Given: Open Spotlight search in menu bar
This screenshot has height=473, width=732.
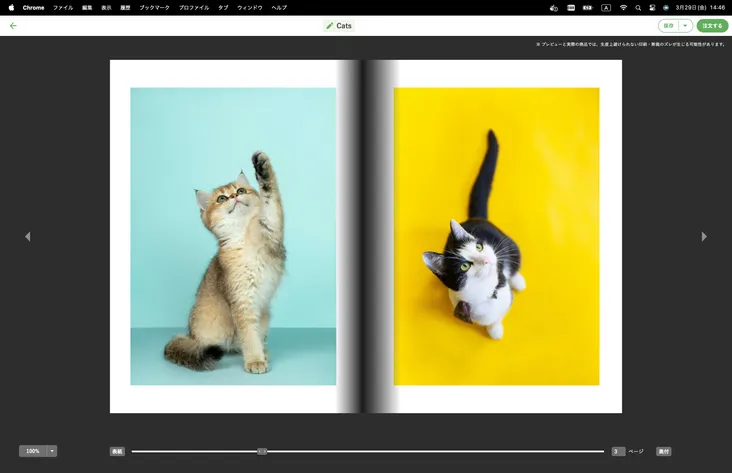Looking at the screenshot, I should (x=638, y=7).
